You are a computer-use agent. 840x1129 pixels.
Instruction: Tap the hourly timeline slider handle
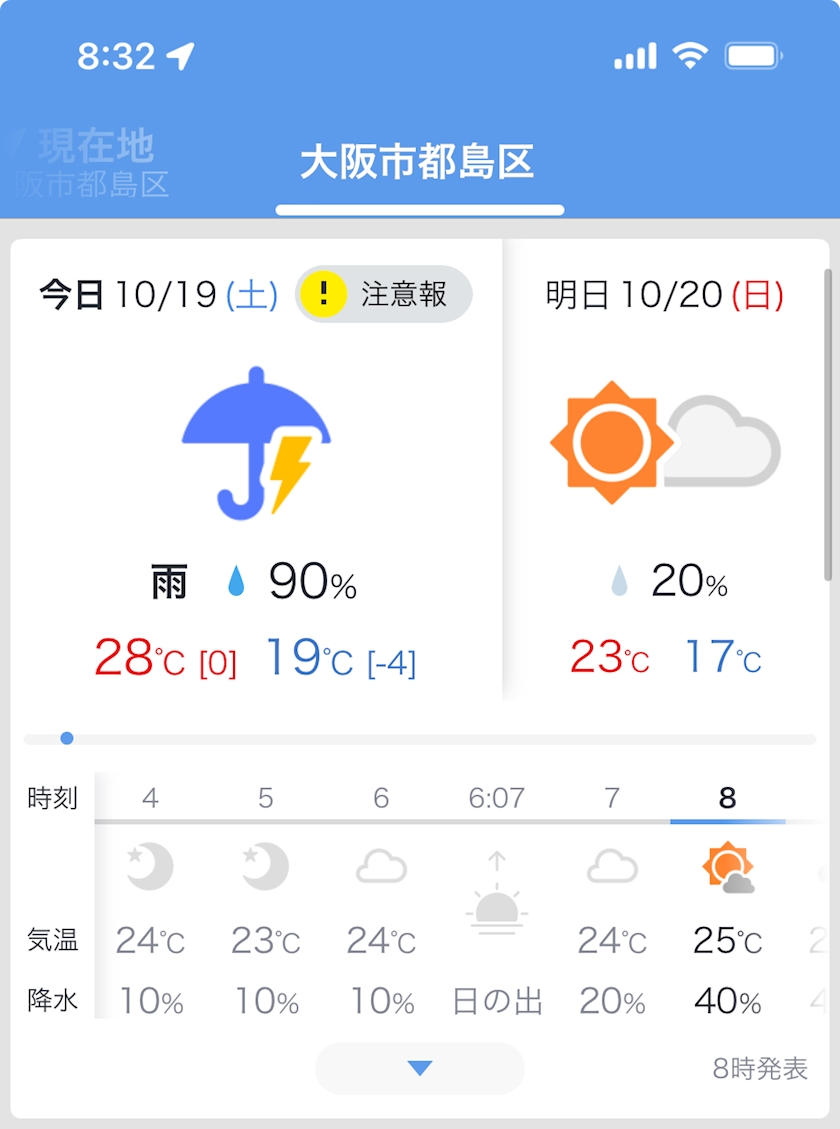(67, 739)
